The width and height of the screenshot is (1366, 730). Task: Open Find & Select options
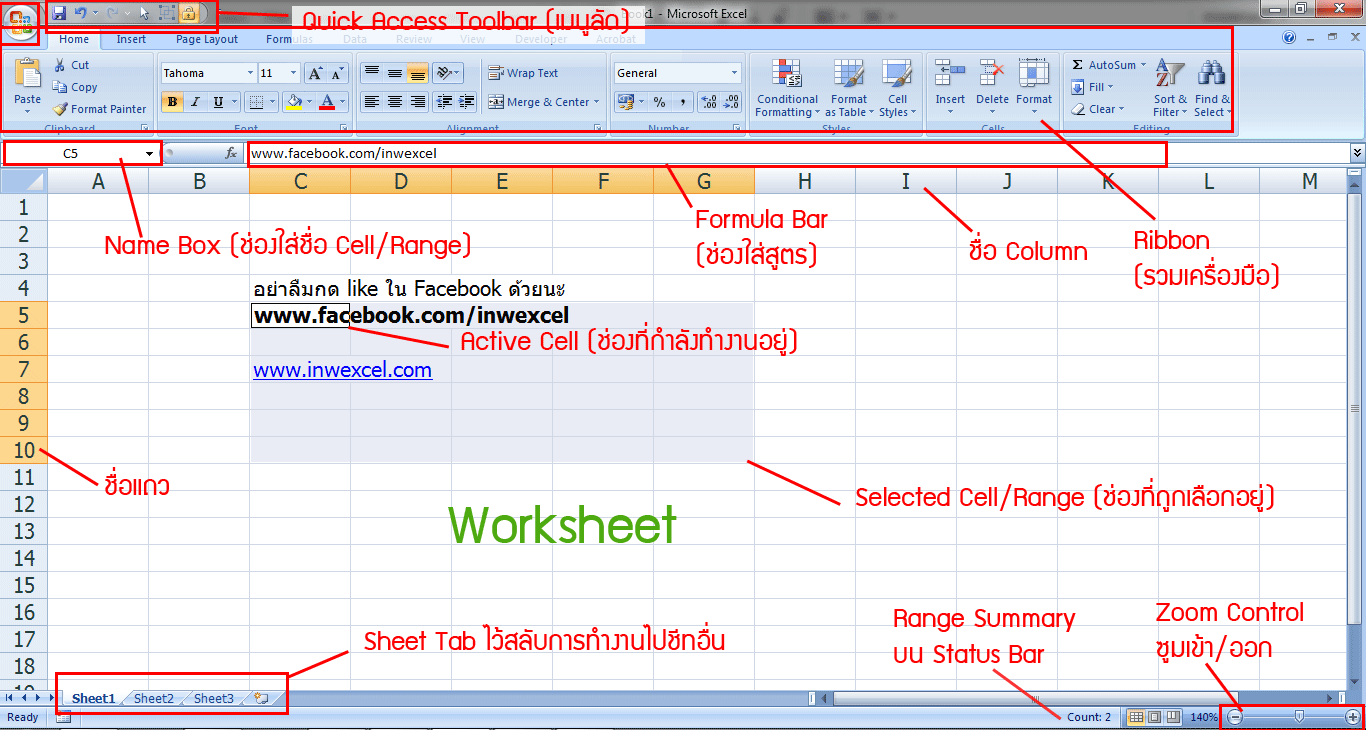[x=1212, y=88]
